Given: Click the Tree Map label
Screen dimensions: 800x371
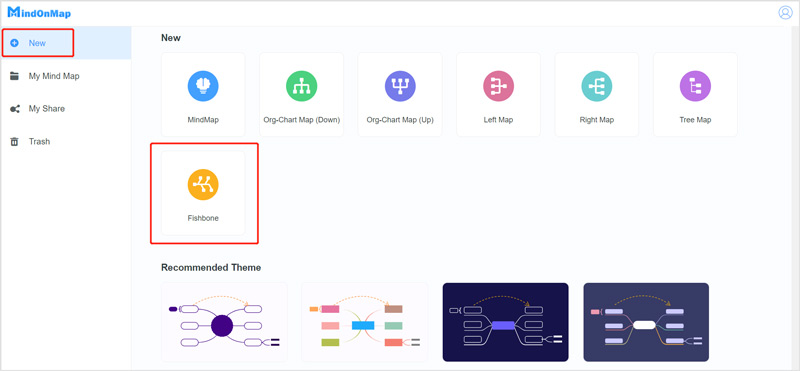Looking at the screenshot, I should [x=695, y=120].
